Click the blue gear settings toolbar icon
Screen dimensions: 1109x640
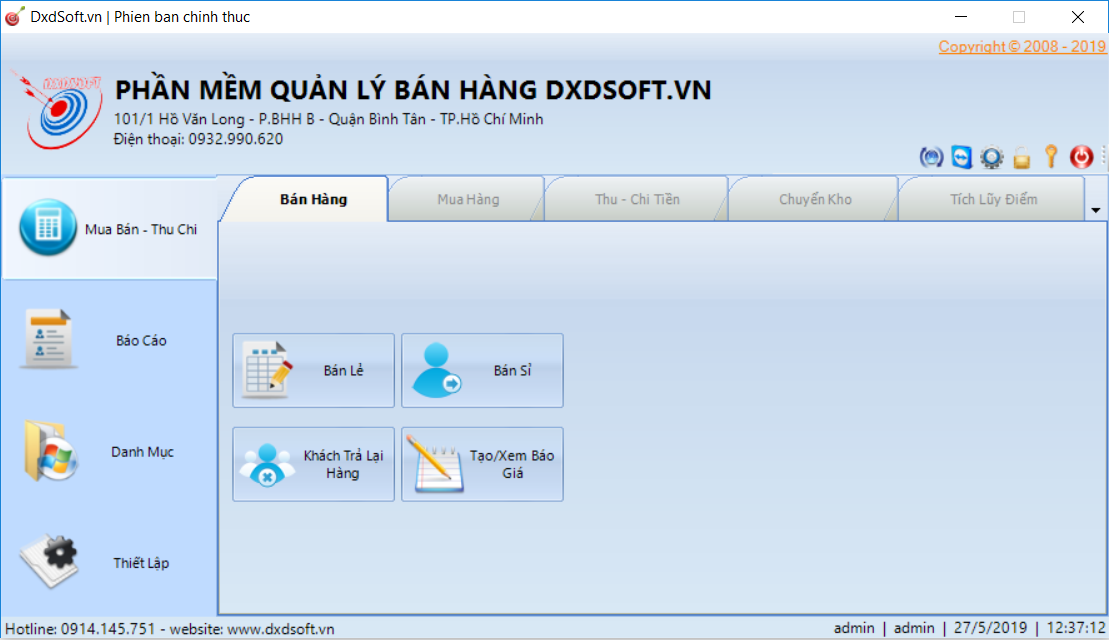coord(992,157)
